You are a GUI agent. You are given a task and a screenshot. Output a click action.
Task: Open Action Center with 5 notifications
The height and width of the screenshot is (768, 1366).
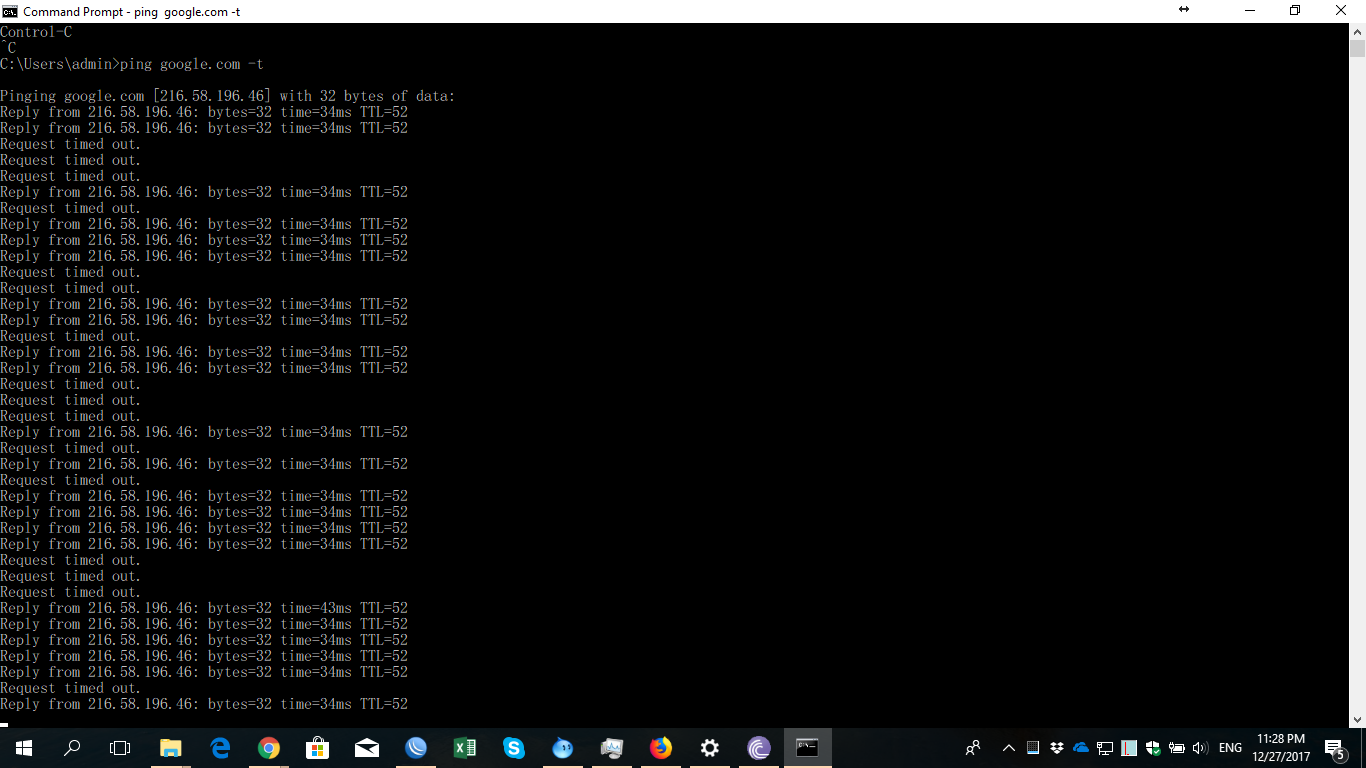(1334, 748)
